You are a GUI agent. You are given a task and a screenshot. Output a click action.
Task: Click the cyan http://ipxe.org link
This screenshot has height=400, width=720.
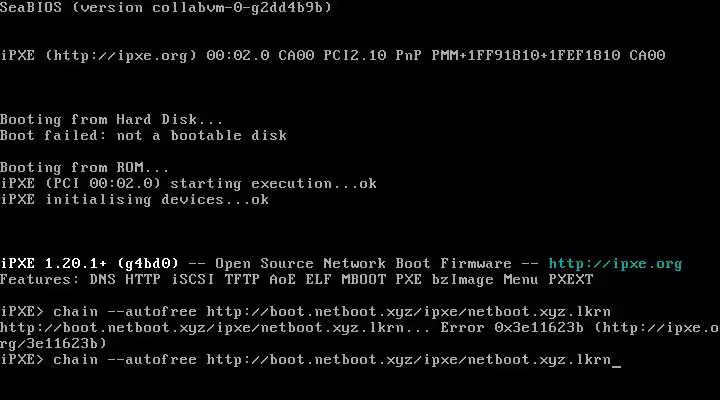click(614, 264)
